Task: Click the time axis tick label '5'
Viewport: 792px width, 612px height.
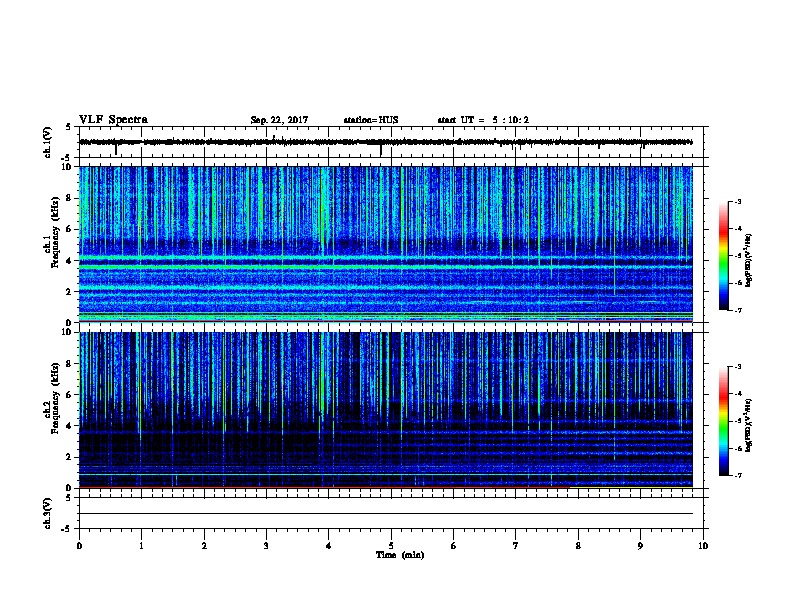Action: pyautogui.click(x=391, y=546)
